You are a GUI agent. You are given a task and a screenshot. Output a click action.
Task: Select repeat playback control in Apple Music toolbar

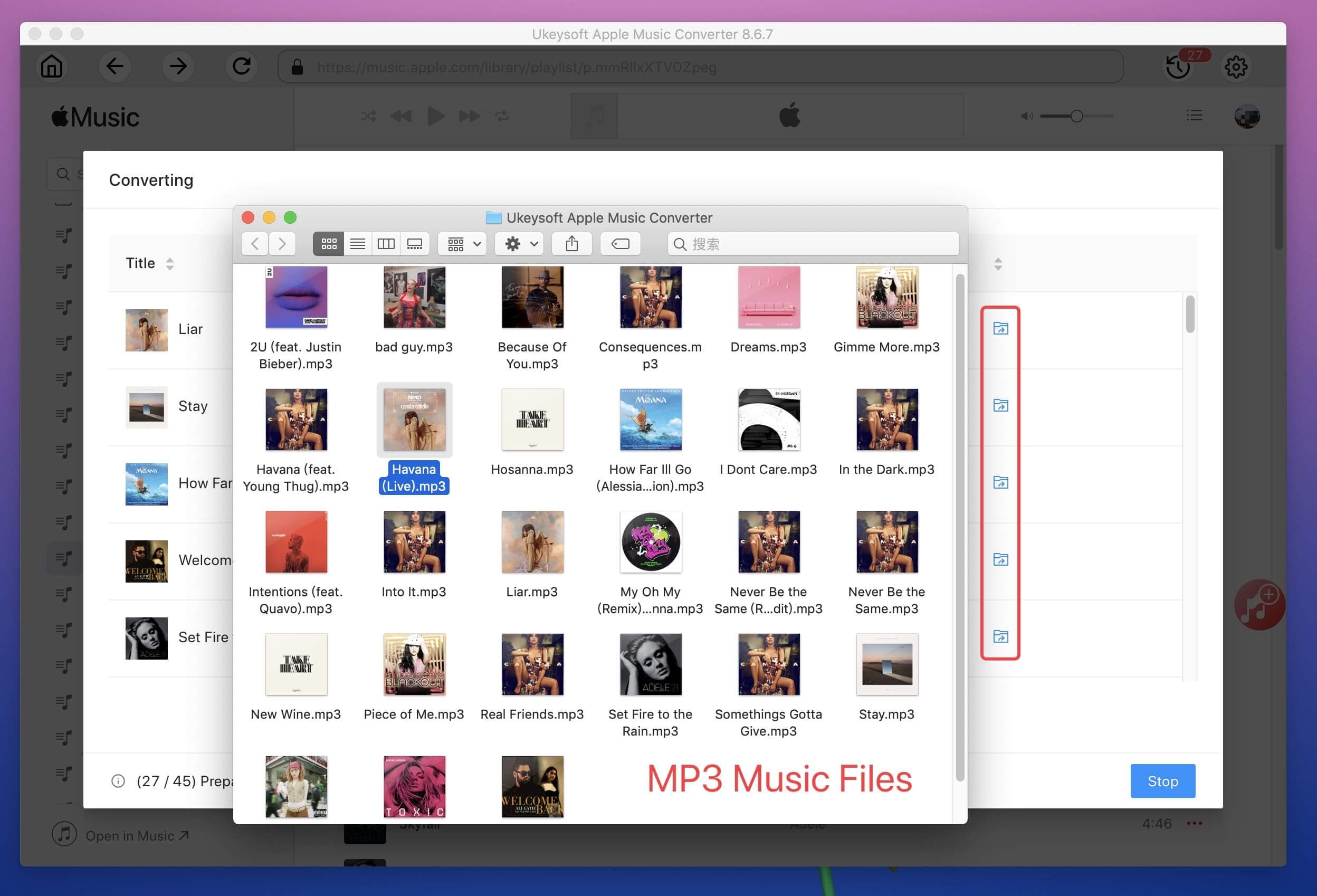500,115
